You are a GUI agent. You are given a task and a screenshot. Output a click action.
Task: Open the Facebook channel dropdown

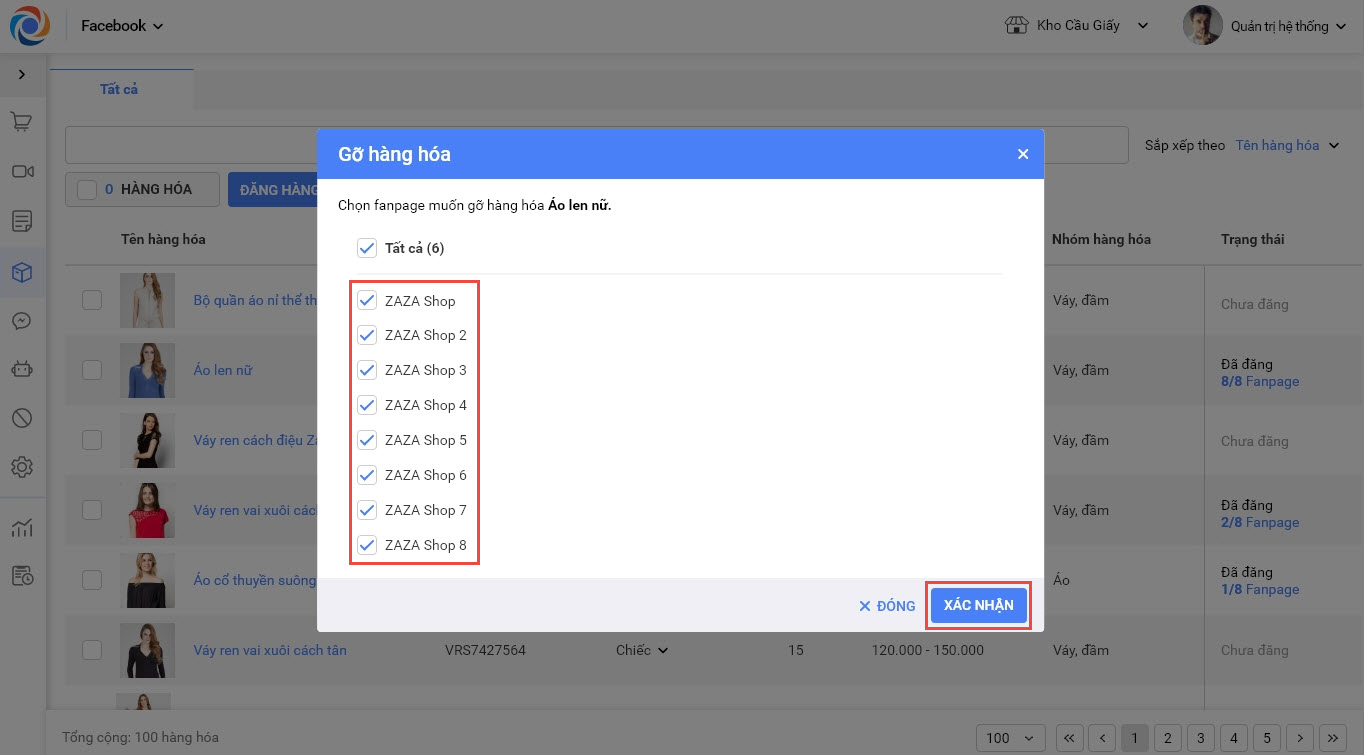pyautogui.click(x=122, y=26)
